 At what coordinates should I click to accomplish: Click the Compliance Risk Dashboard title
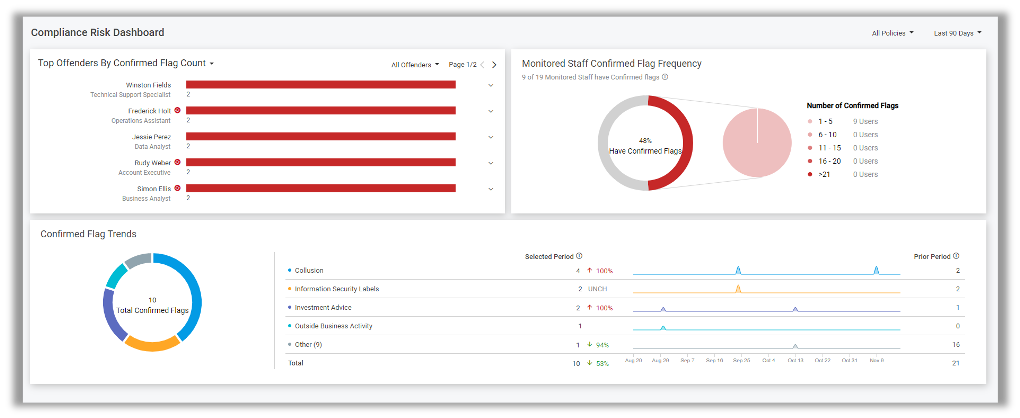tap(98, 33)
